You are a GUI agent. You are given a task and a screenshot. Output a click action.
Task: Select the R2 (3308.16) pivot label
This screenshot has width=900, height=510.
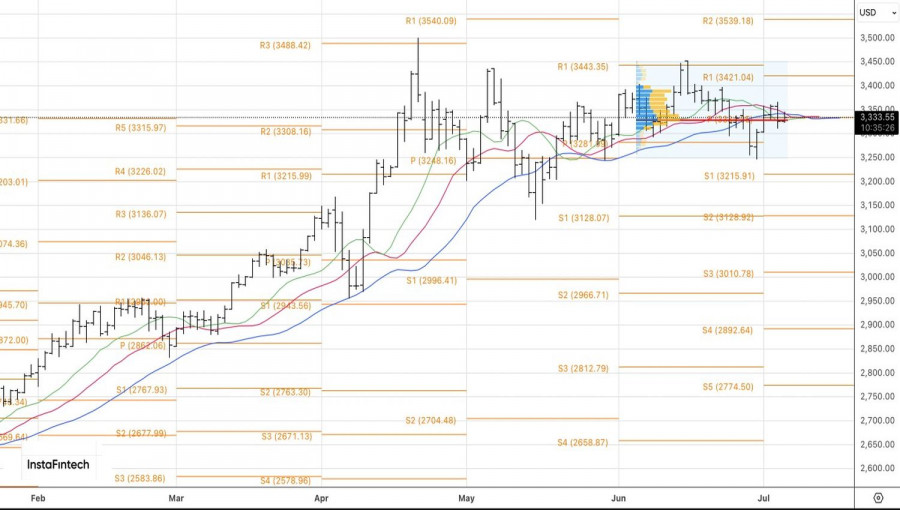point(286,132)
